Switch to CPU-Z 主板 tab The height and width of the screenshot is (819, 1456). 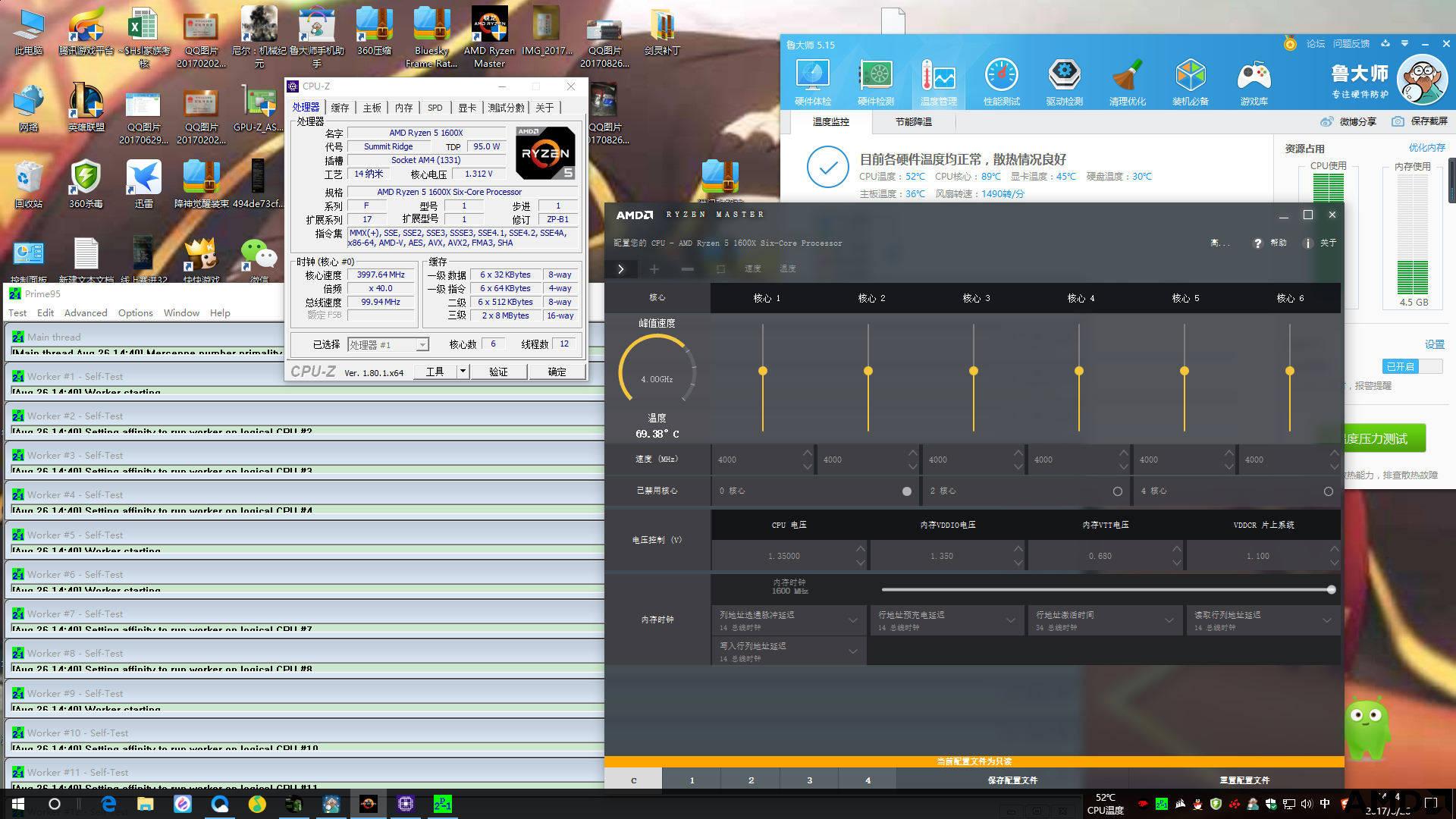pyautogui.click(x=372, y=108)
